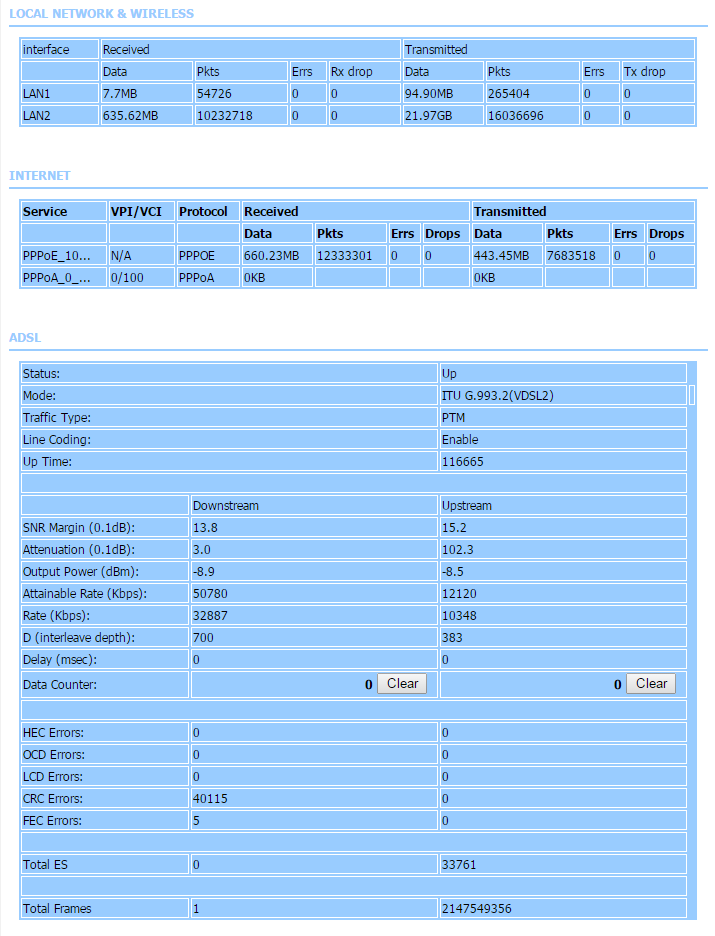Select the INTERNET section heading

39,176
